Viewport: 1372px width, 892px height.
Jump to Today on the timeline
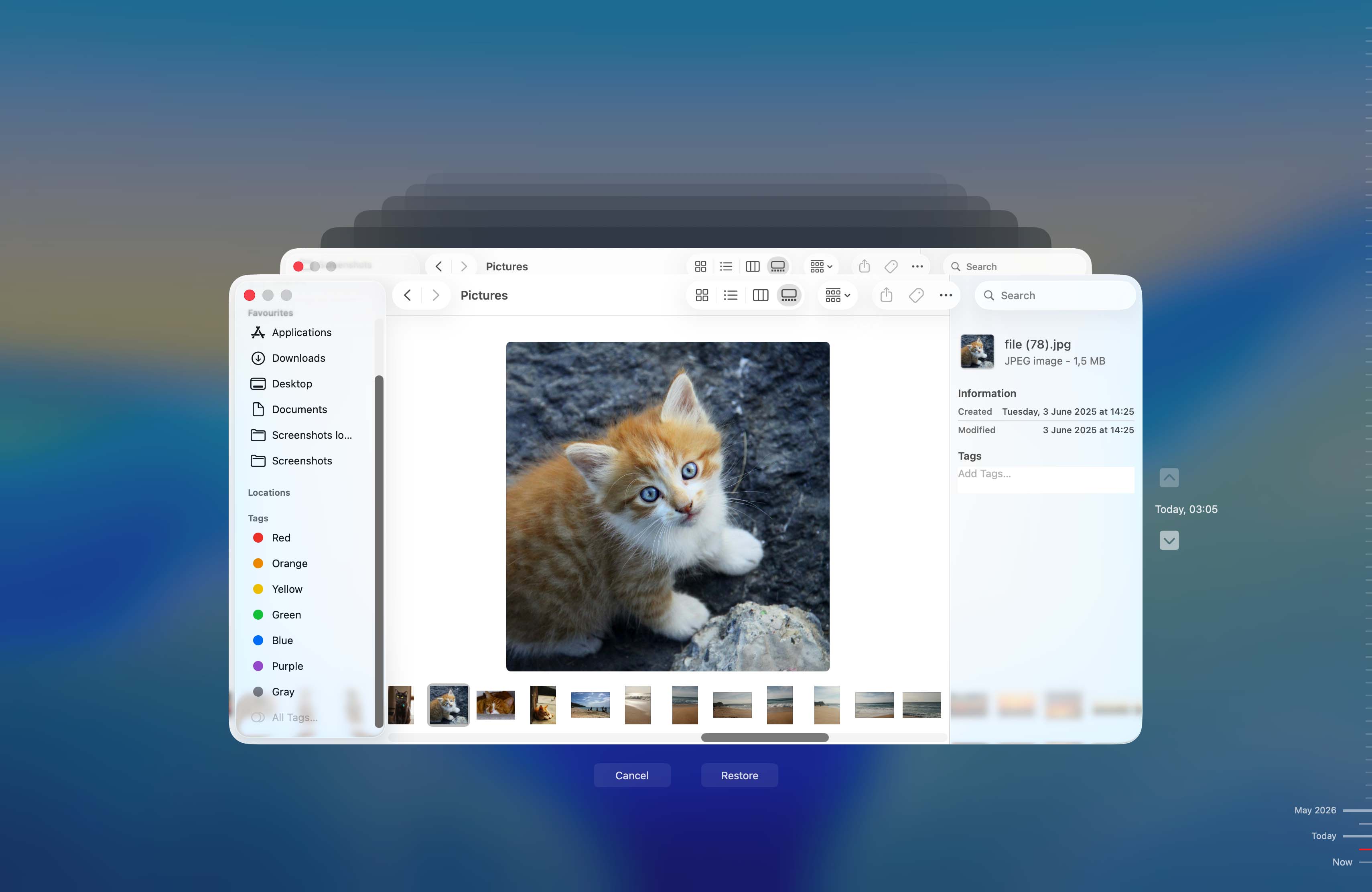click(x=1323, y=836)
